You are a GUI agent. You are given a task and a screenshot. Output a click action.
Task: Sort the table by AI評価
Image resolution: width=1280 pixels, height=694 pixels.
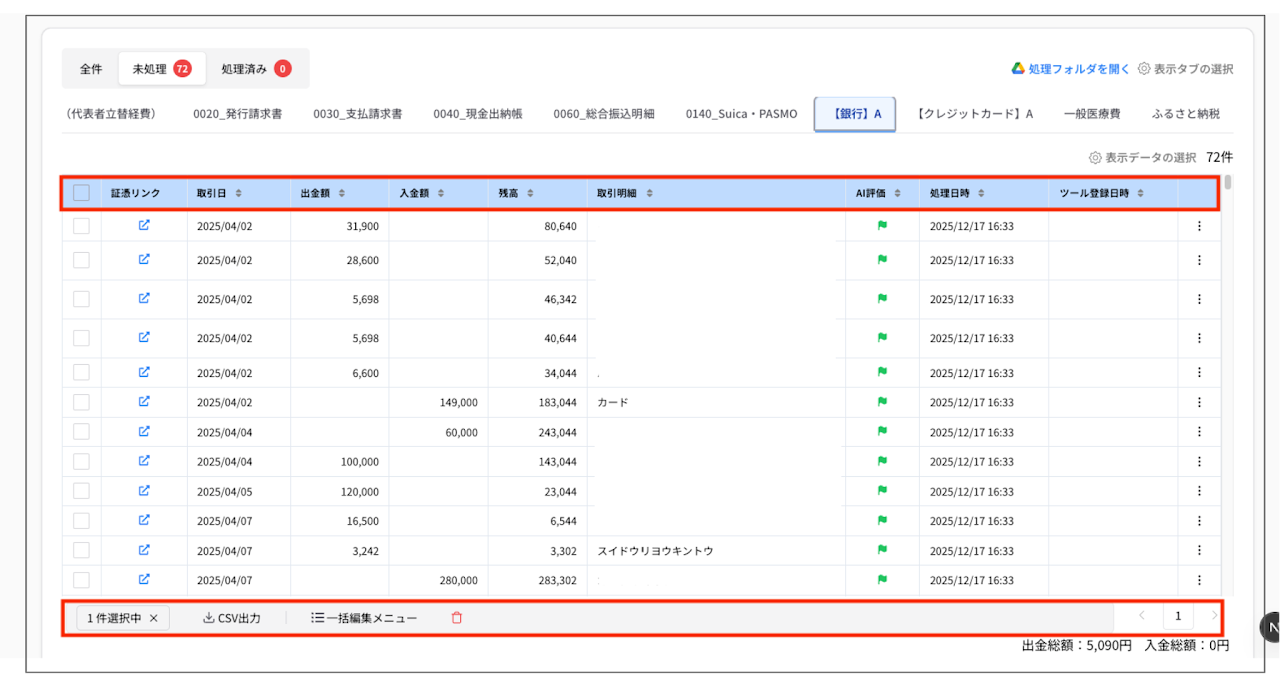coord(898,193)
